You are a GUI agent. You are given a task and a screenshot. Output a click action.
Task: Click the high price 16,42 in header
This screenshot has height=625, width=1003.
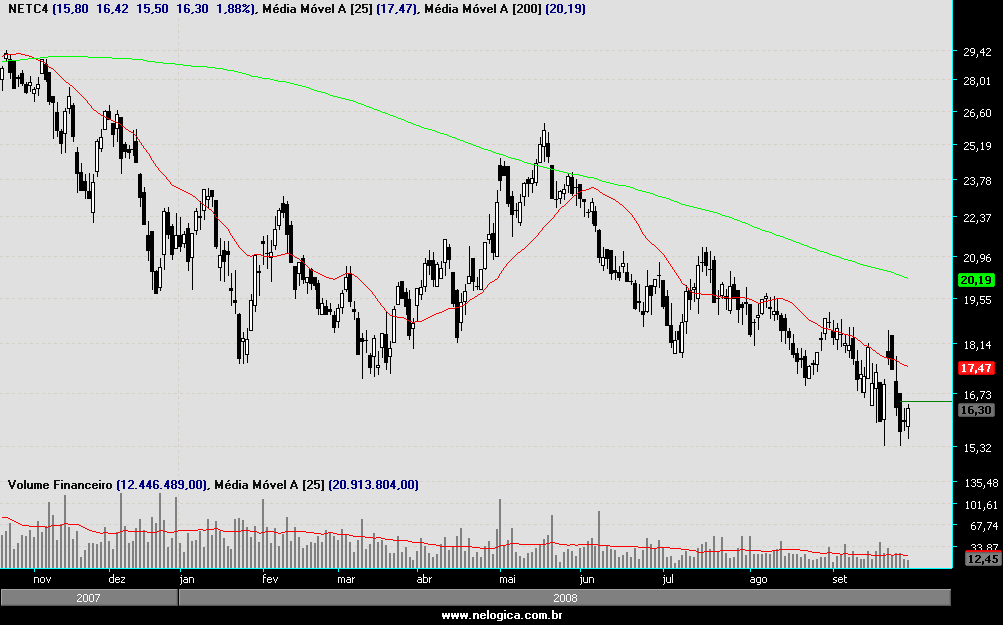112,9
